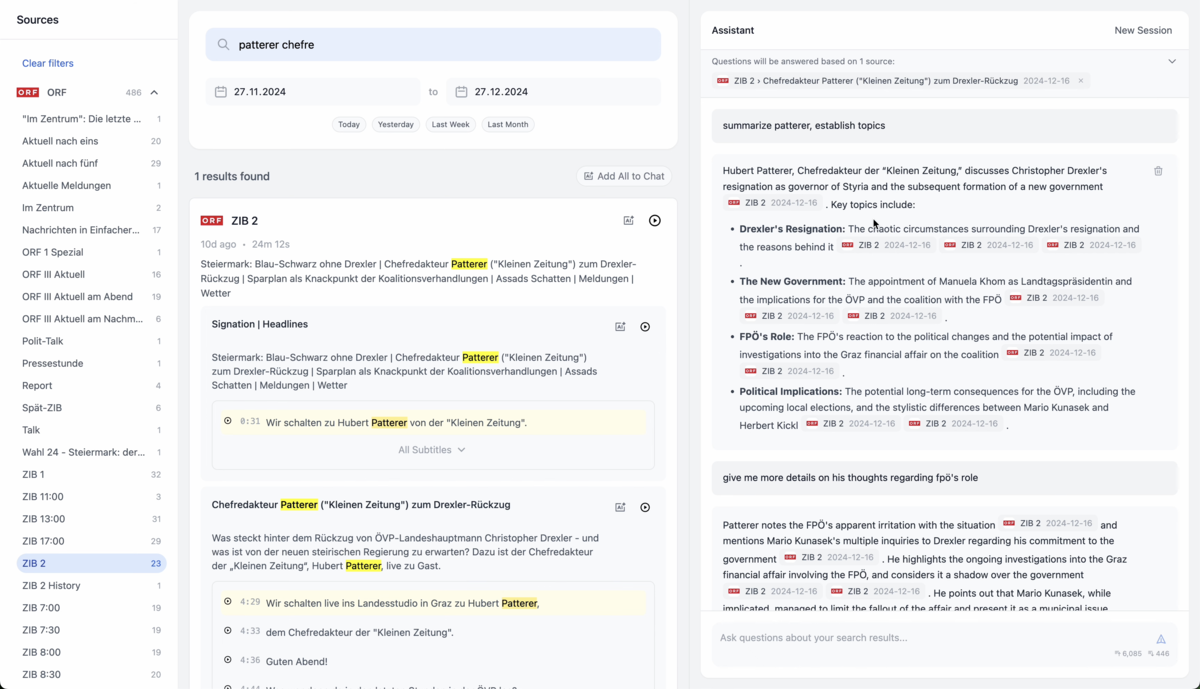Open the start date calendar picker

(x=221, y=92)
